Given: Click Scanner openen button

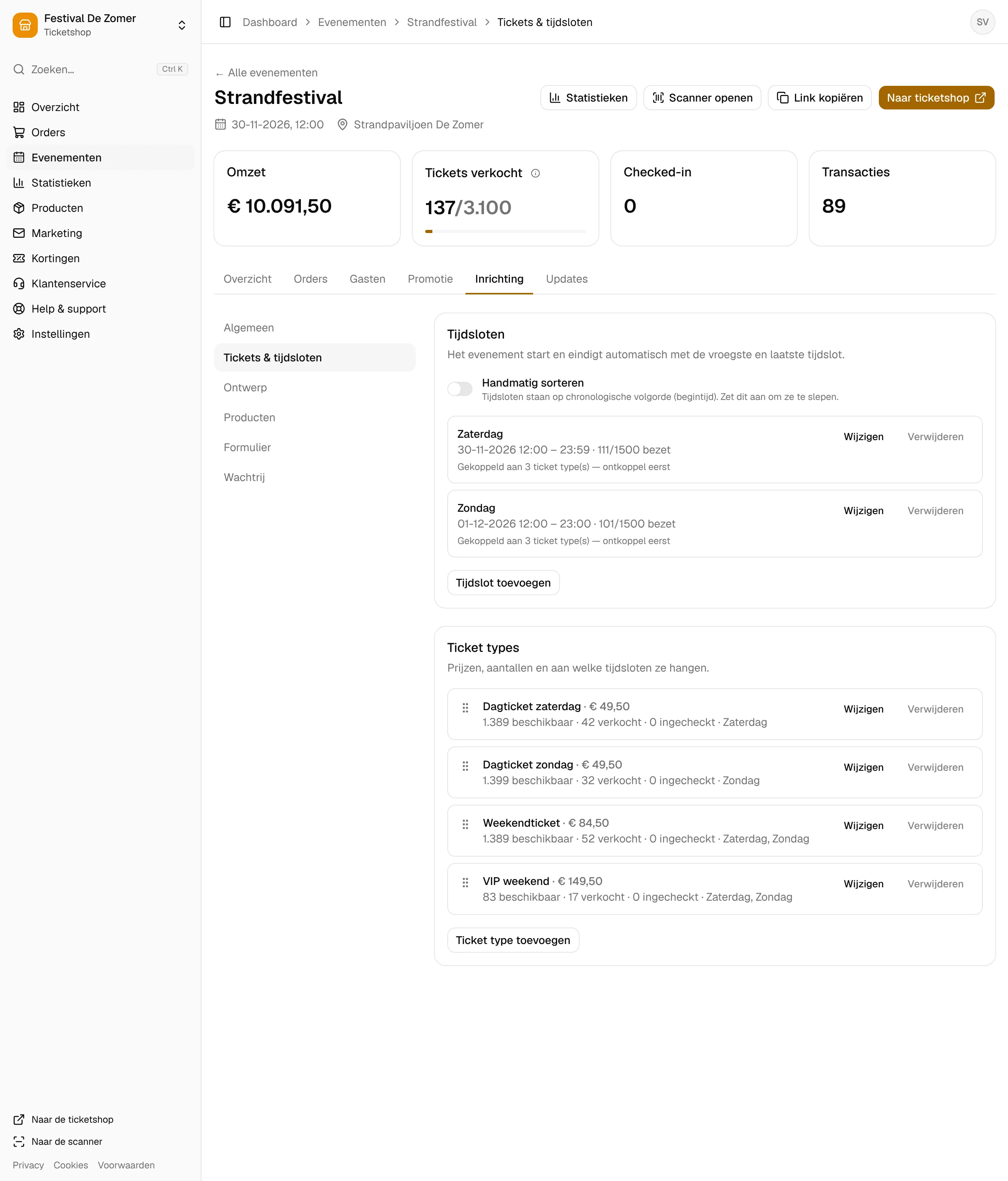Looking at the screenshot, I should click(x=702, y=98).
